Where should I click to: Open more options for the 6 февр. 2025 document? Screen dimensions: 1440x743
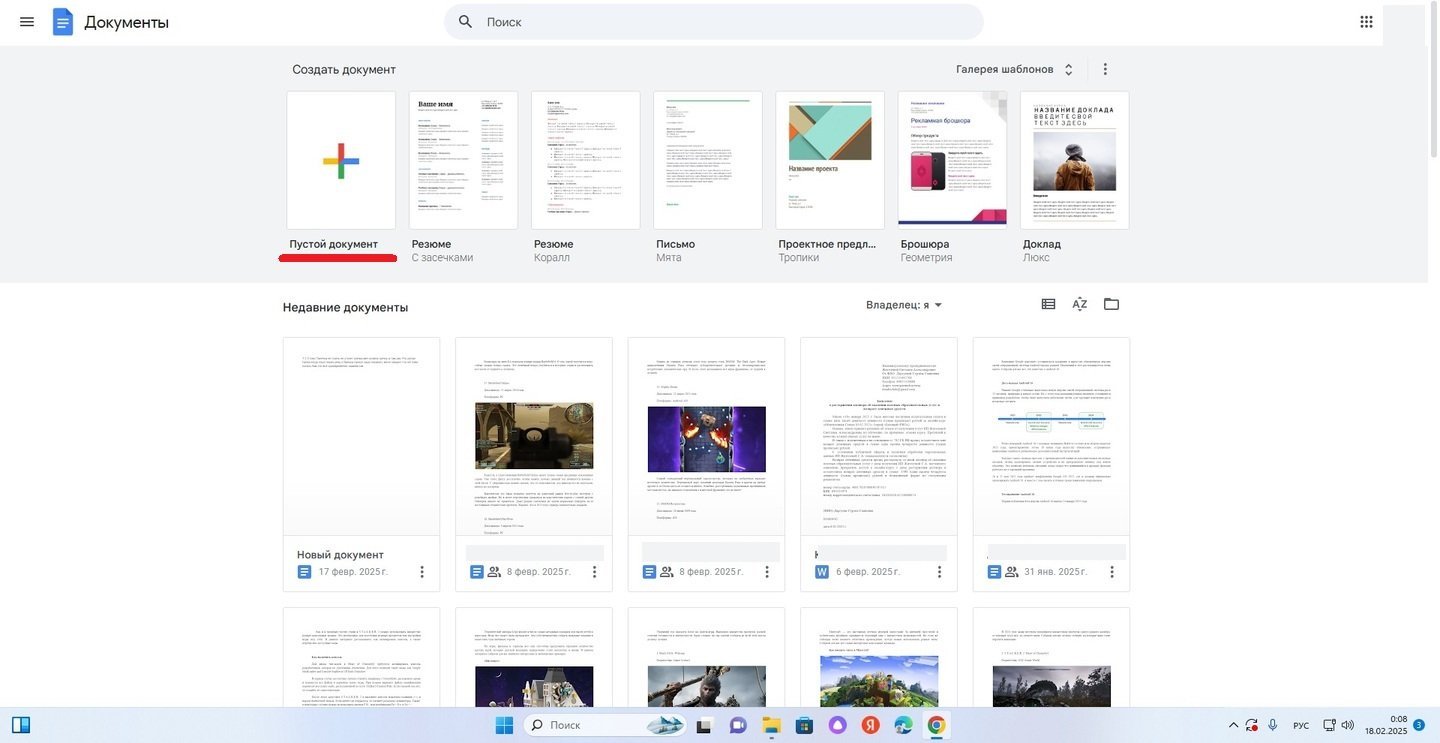939,572
